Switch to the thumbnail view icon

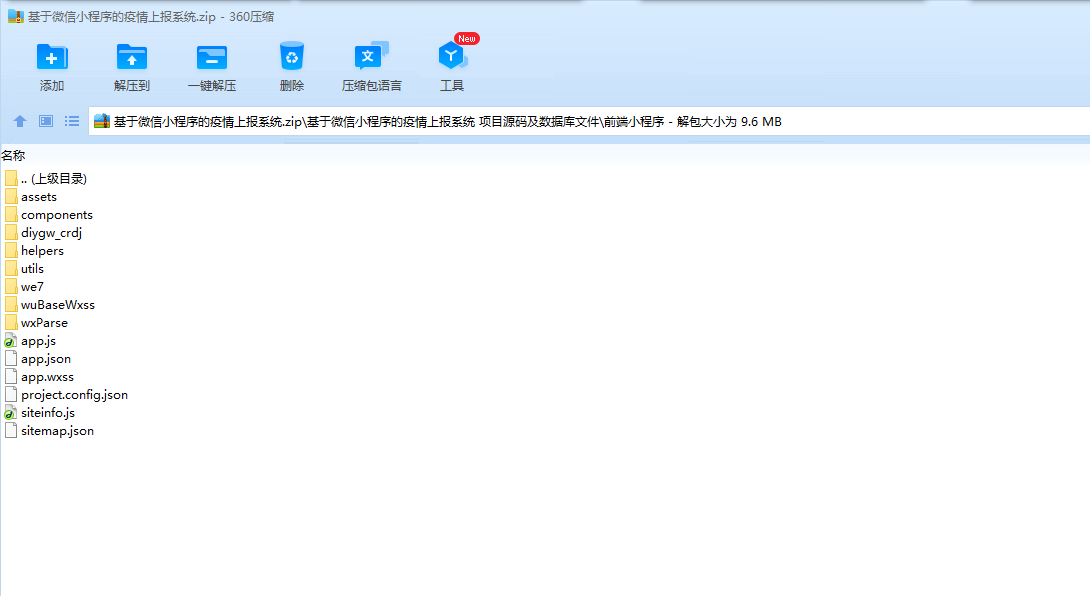[x=46, y=121]
